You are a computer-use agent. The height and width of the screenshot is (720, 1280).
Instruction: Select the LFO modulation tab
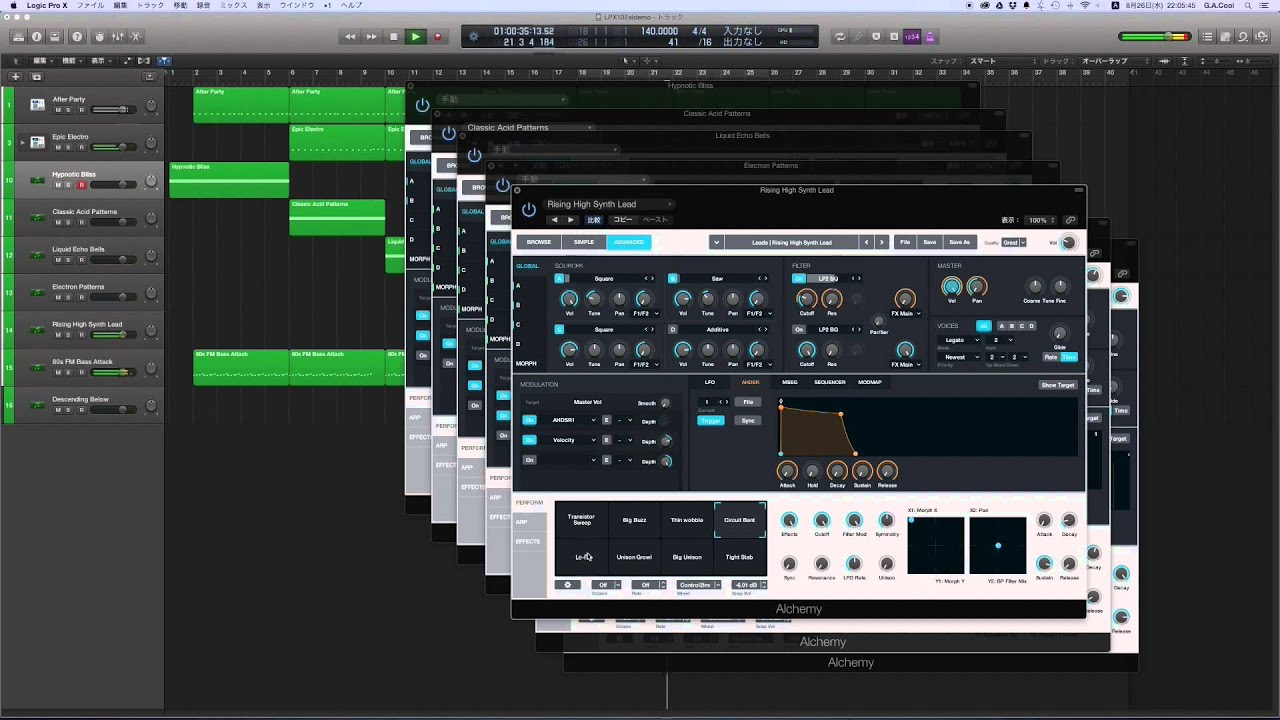tap(710, 382)
